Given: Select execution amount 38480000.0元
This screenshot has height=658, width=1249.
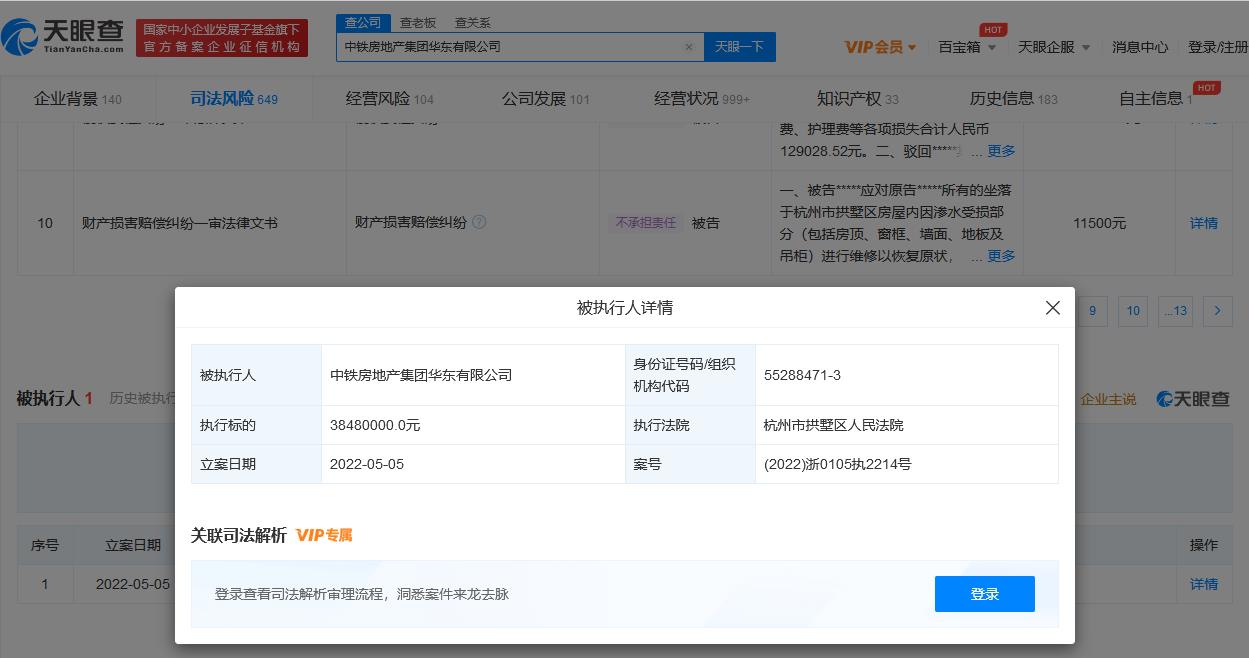Looking at the screenshot, I should point(375,425).
